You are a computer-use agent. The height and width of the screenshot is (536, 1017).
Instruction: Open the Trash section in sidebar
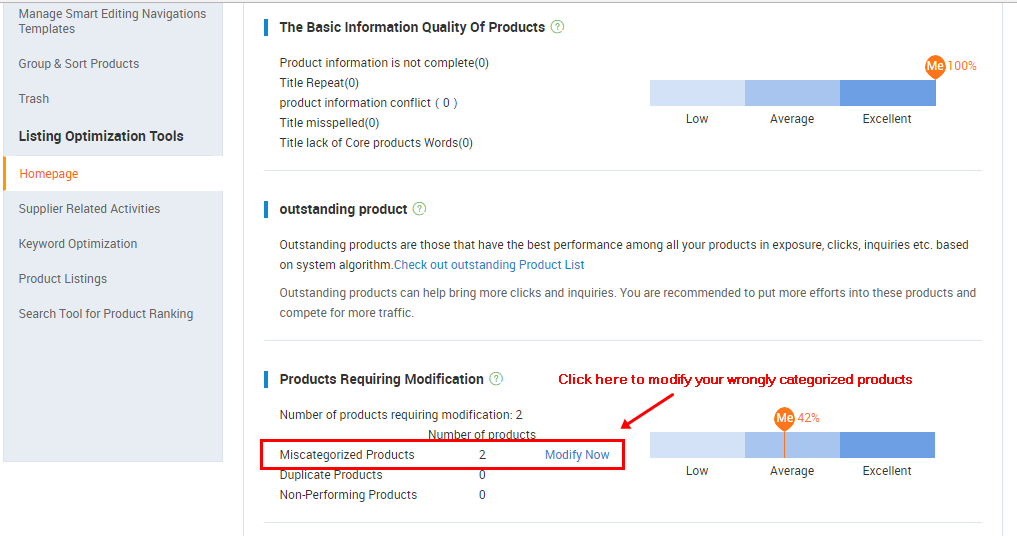[34, 99]
